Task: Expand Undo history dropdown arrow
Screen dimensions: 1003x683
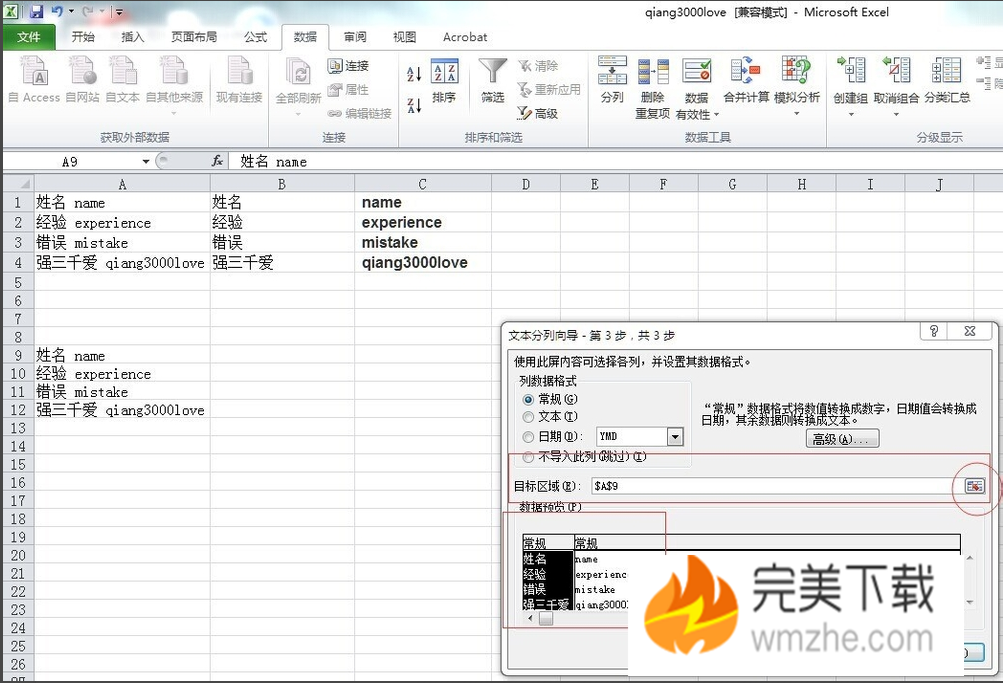Action: [71, 11]
